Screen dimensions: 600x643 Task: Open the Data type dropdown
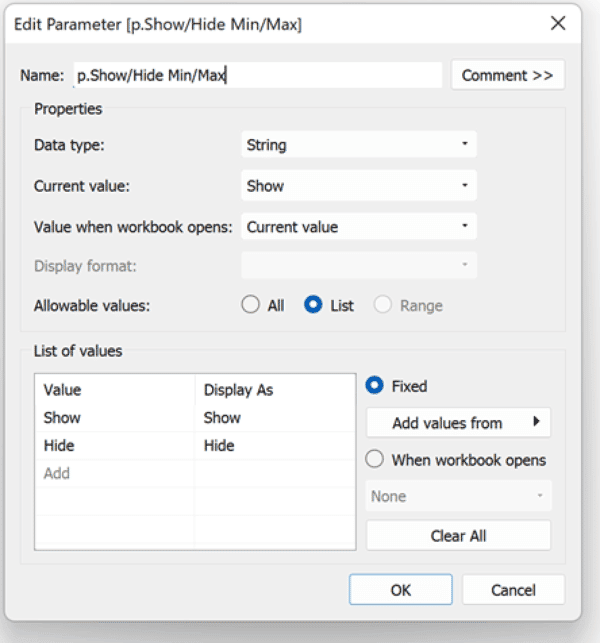(x=359, y=145)
